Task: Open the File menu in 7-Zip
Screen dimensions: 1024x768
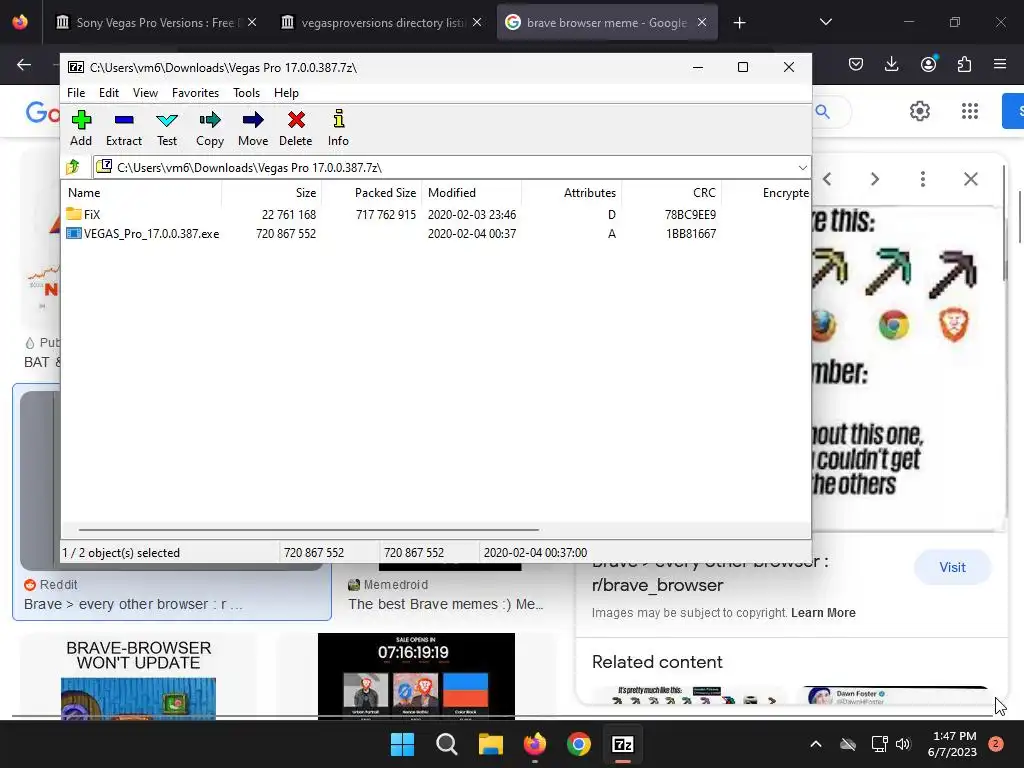Action: 76,93
